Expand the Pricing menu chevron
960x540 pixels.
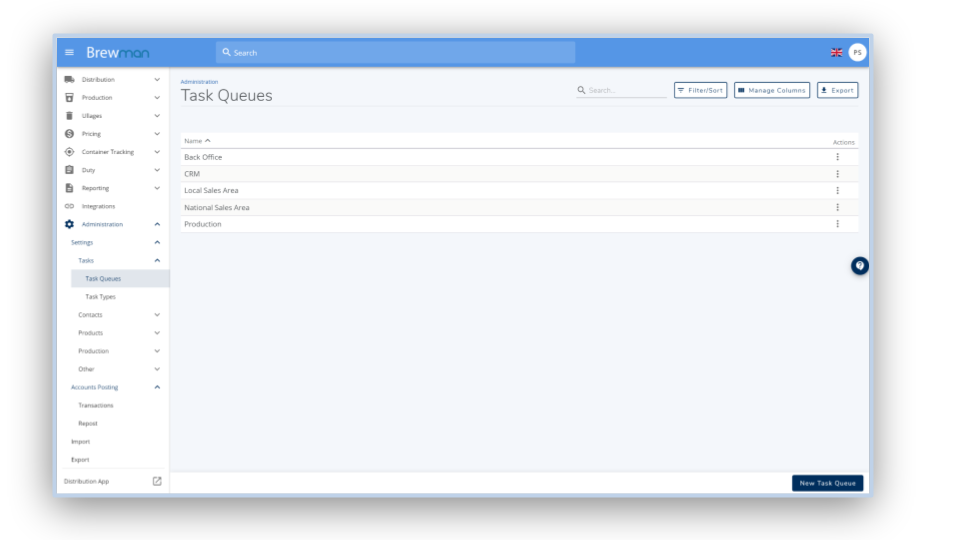tap(157, 133)
